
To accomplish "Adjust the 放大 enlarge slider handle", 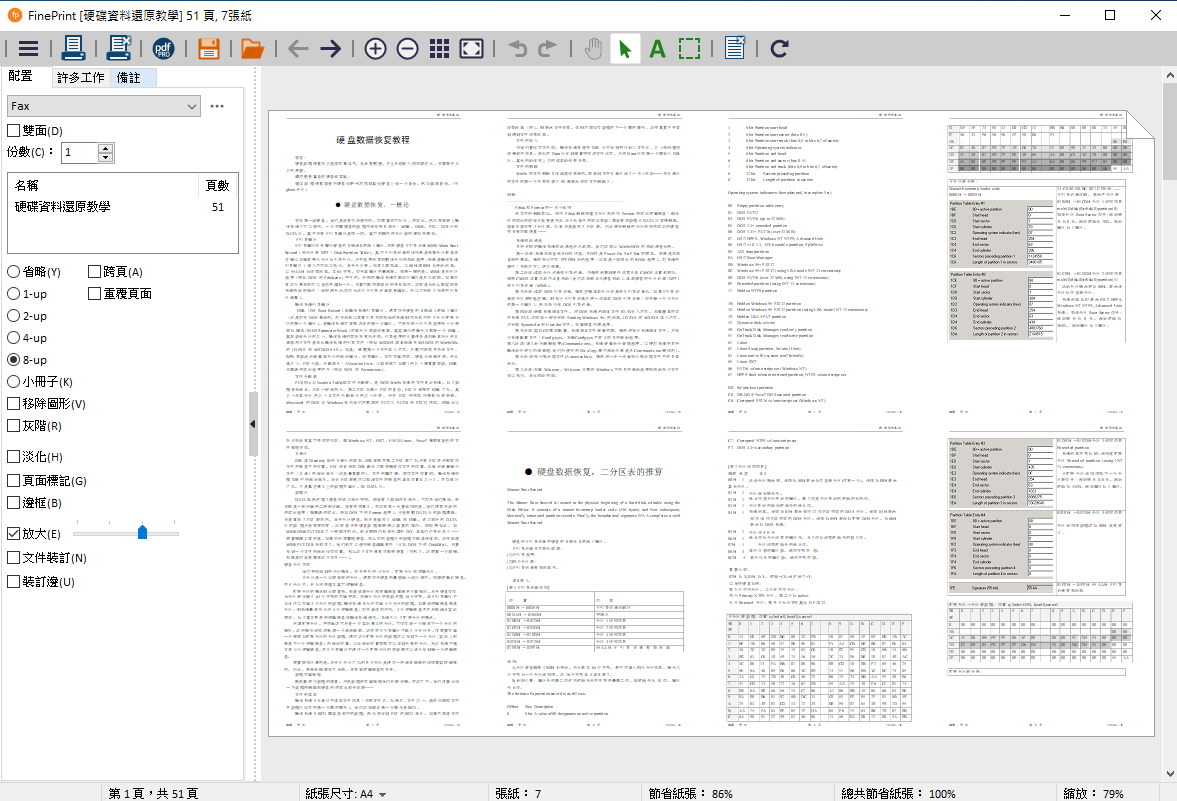I will click(143, 532).
